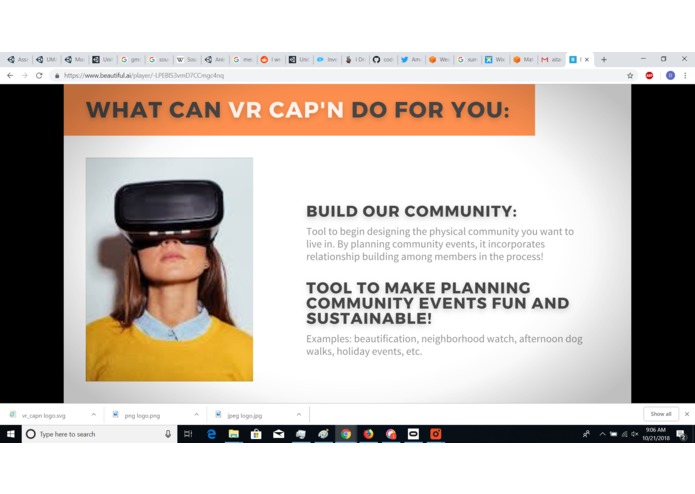Click 'Tool to make planning' heading
695x494 pixels.
(x=437, y=303)
